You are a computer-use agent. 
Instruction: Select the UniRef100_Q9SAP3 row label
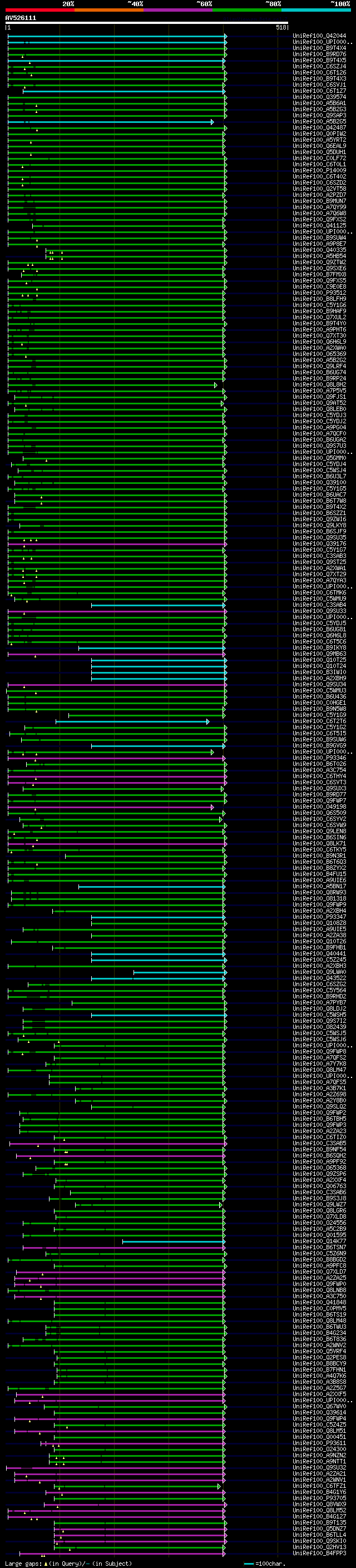click(319, 115)
